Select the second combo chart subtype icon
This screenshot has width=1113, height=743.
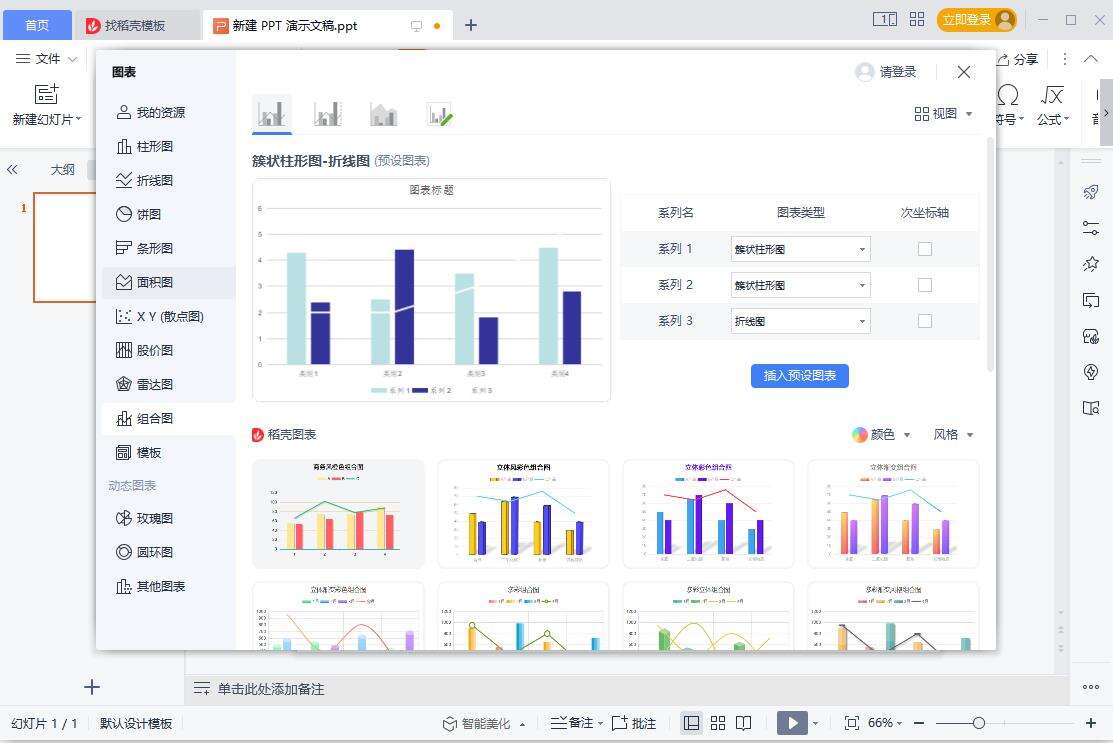coord(327,114)
